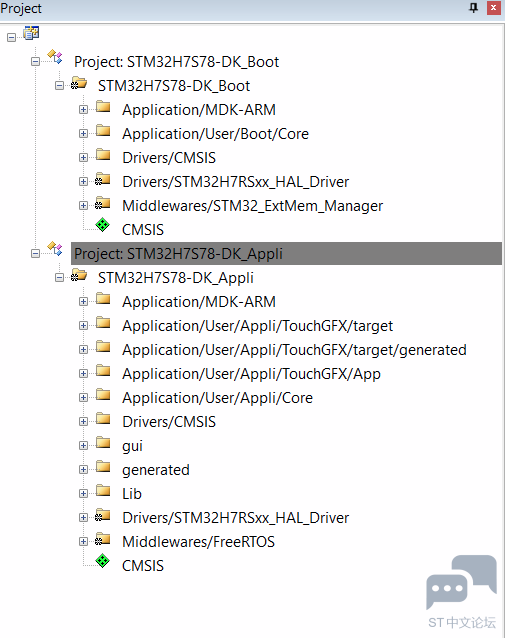Image resolution: width=505 pixels, height=638 pixels.
Task: Click folder icon of Application/User/Boot/Core
Action: (103, 131)
